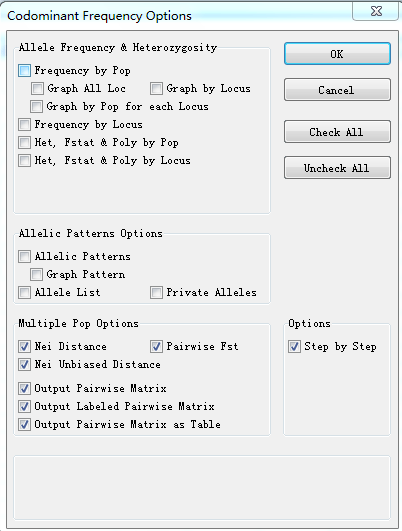Confirm options with the OK button
Viewport: 402px width, 531px height.
(337, 54)
